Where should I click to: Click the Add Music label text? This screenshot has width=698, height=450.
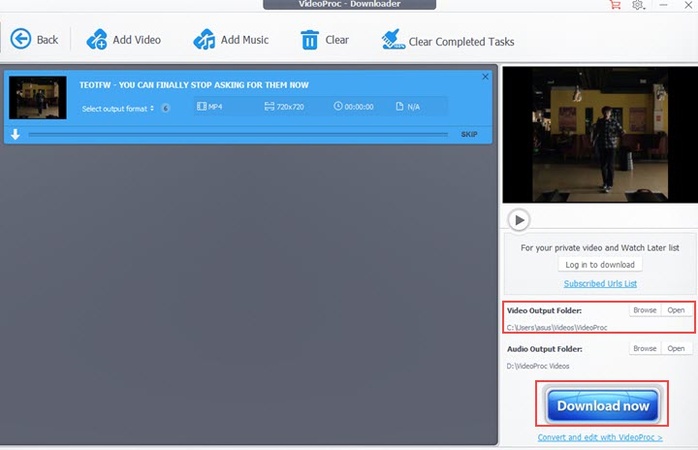coord(245,40)
